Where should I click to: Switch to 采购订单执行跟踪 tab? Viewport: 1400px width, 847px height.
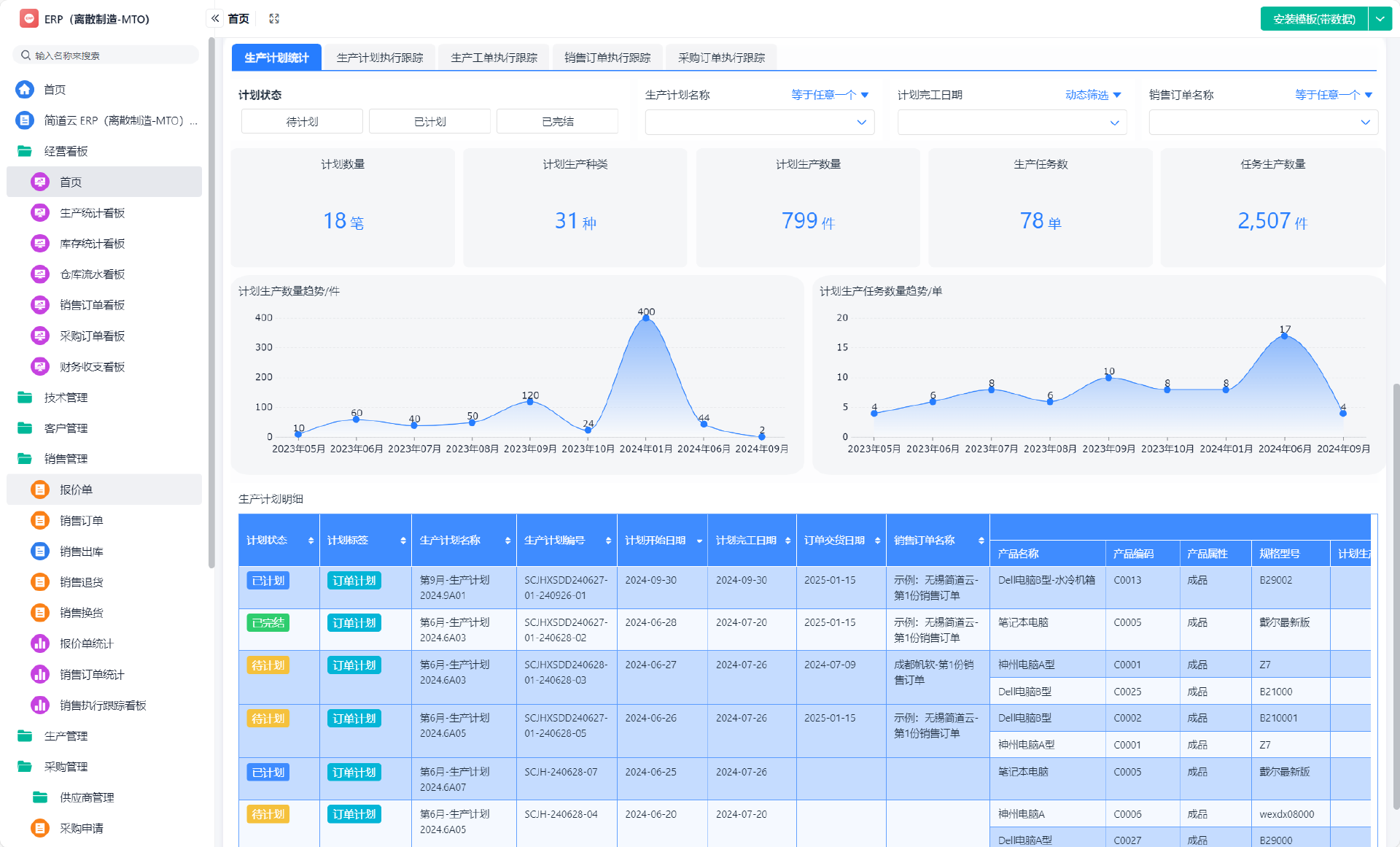721,58
